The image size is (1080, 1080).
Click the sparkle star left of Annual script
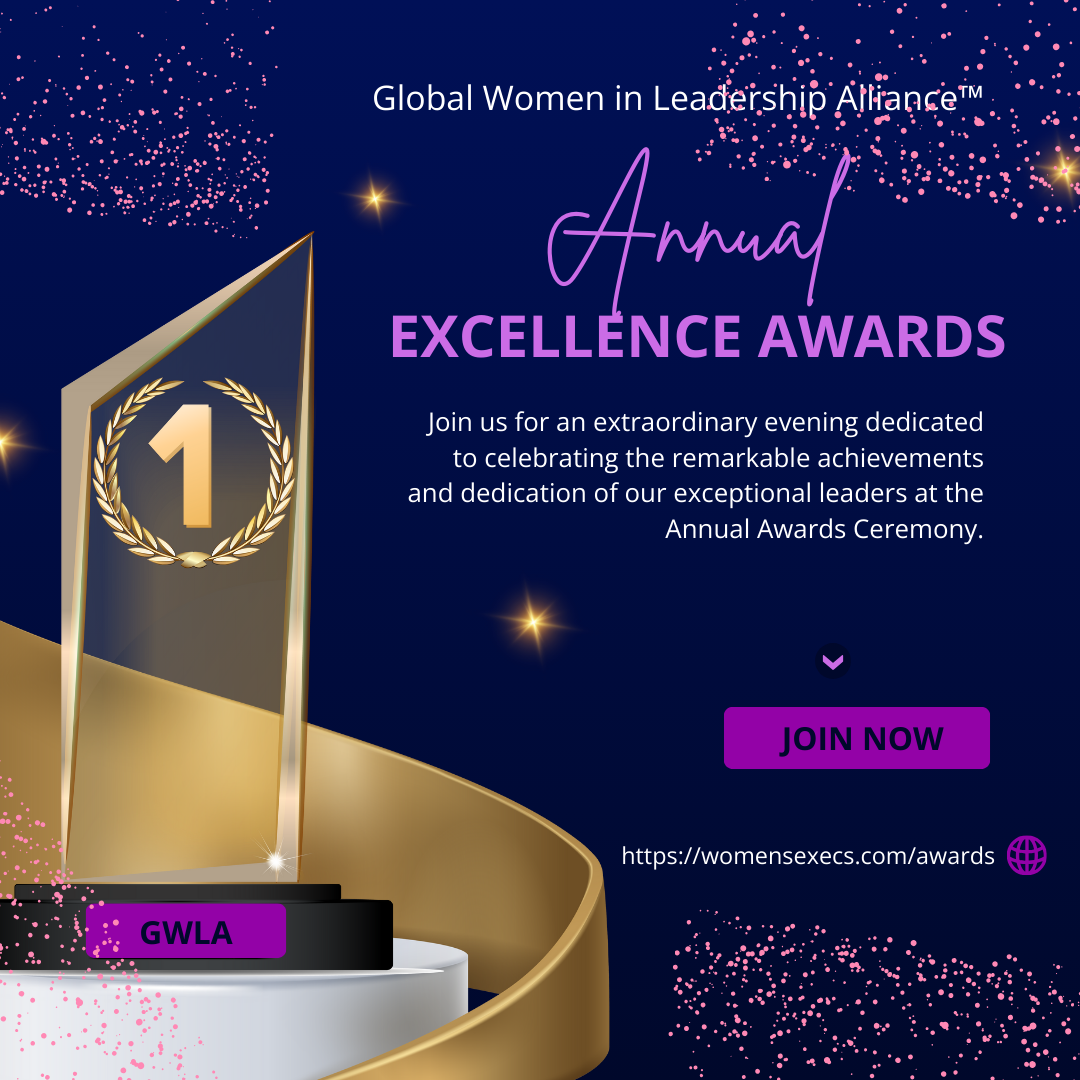(x=376, y=199)
